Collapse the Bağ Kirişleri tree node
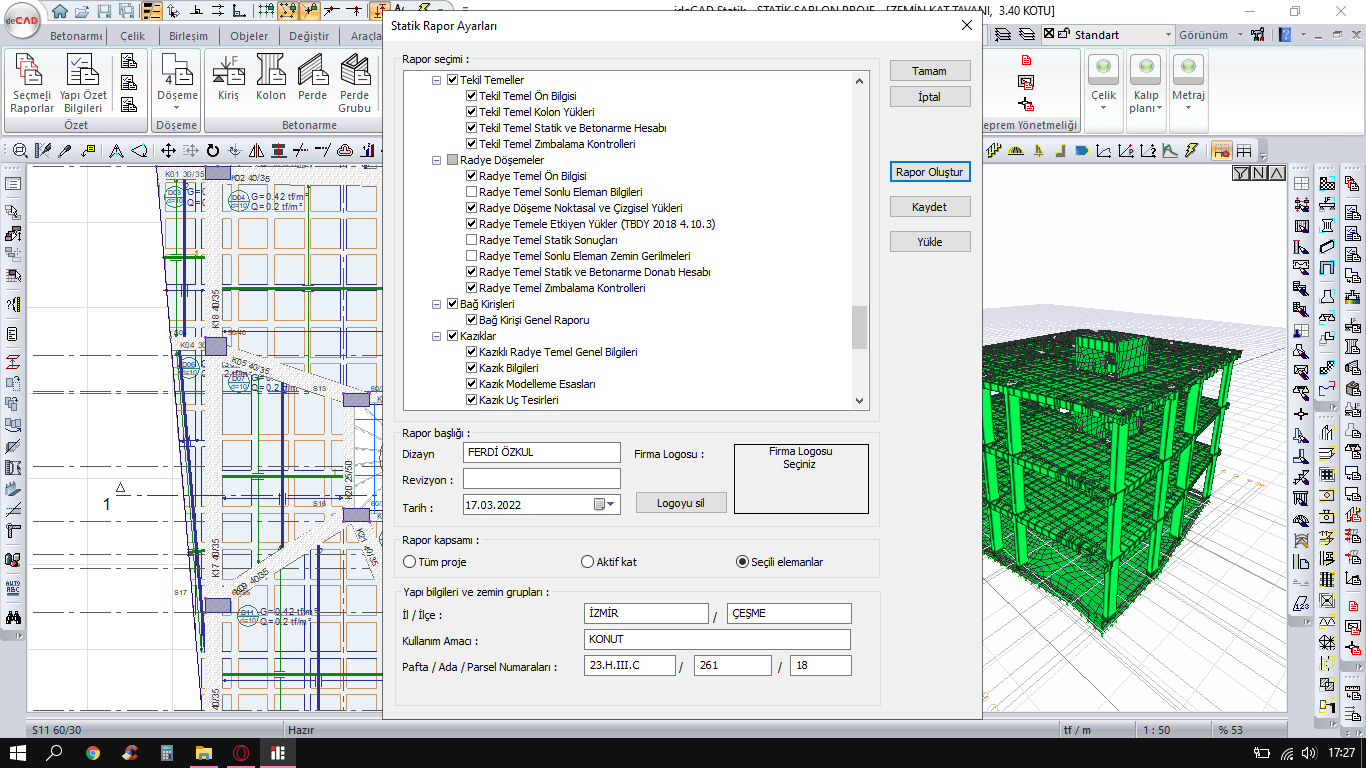The width and height of the screenshot is (1366, 768). coord(436,304)
